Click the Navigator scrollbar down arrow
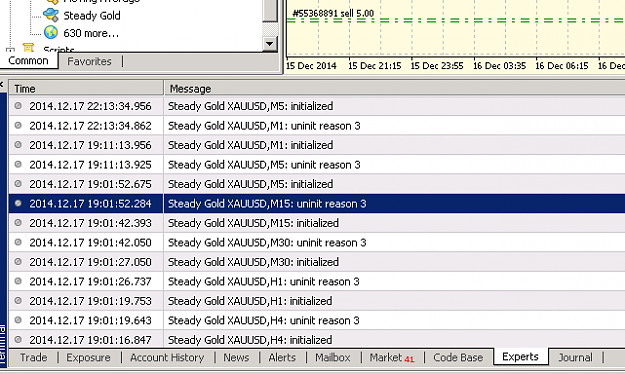 point(270,43)
